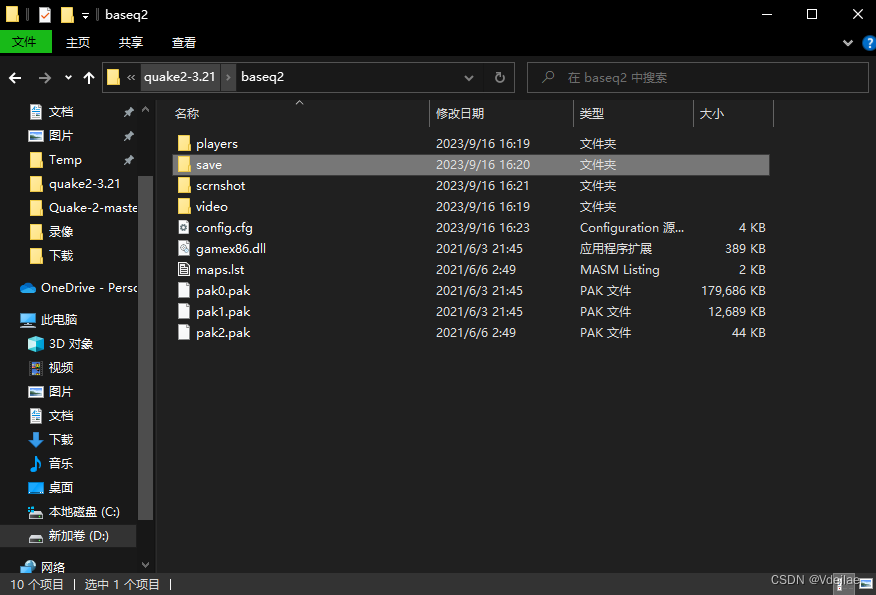
Task: Select 3D 对象 in the sidebar
Action: (60, 344)
